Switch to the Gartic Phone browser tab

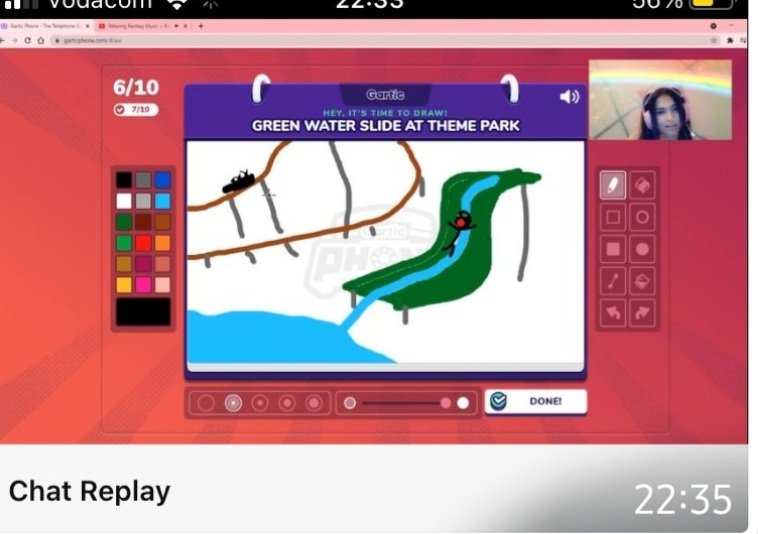46,25
